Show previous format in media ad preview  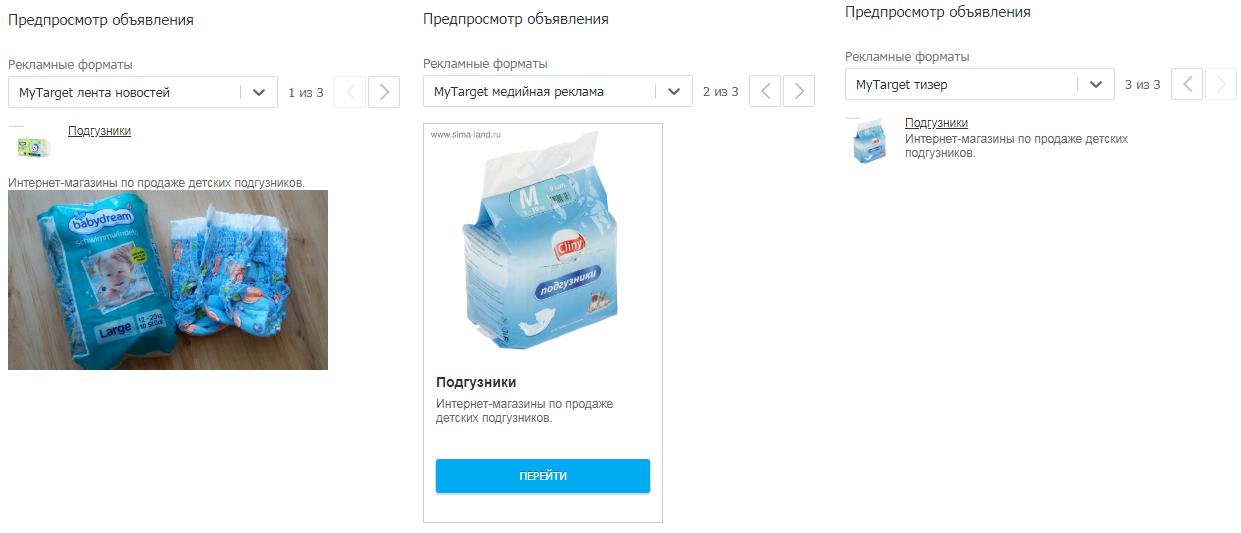coord(765,91)
